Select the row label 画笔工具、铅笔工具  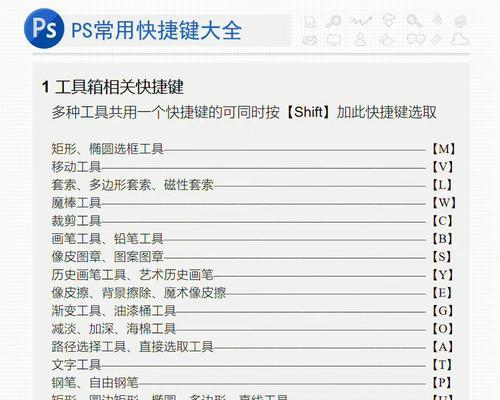(x=107, y=239)
